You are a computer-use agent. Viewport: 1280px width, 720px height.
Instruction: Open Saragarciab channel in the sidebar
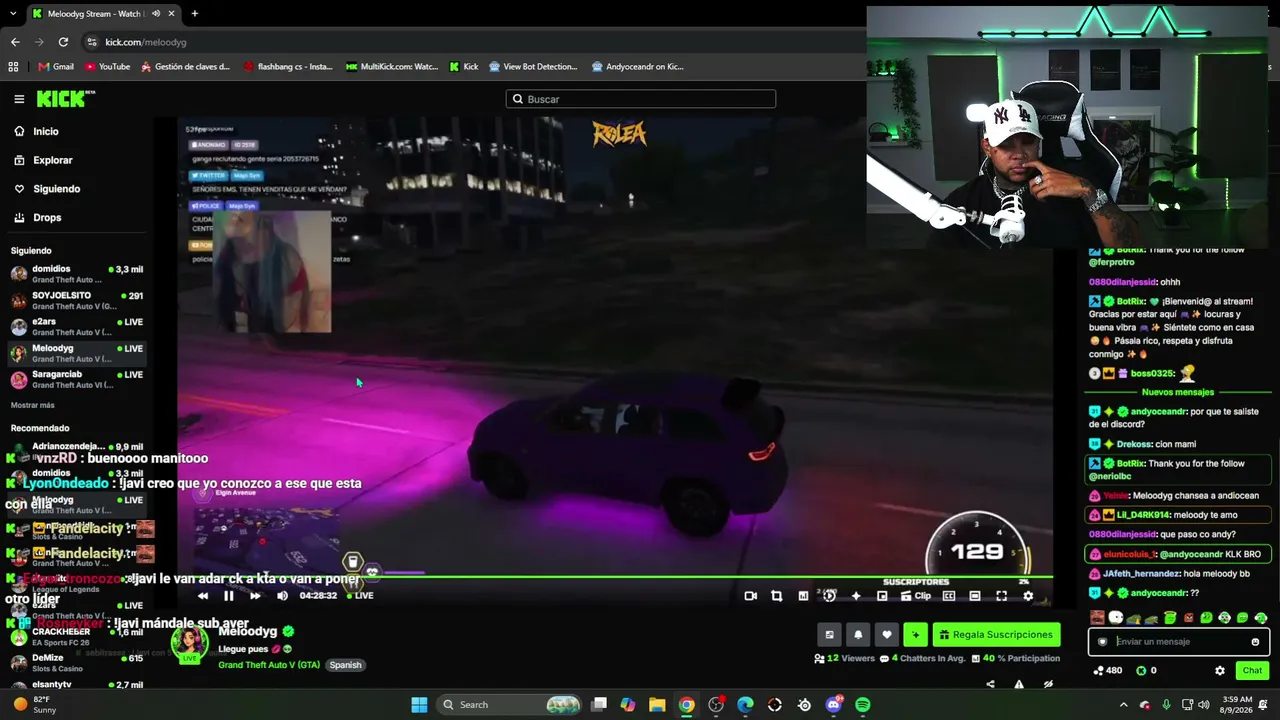[77, 380]
